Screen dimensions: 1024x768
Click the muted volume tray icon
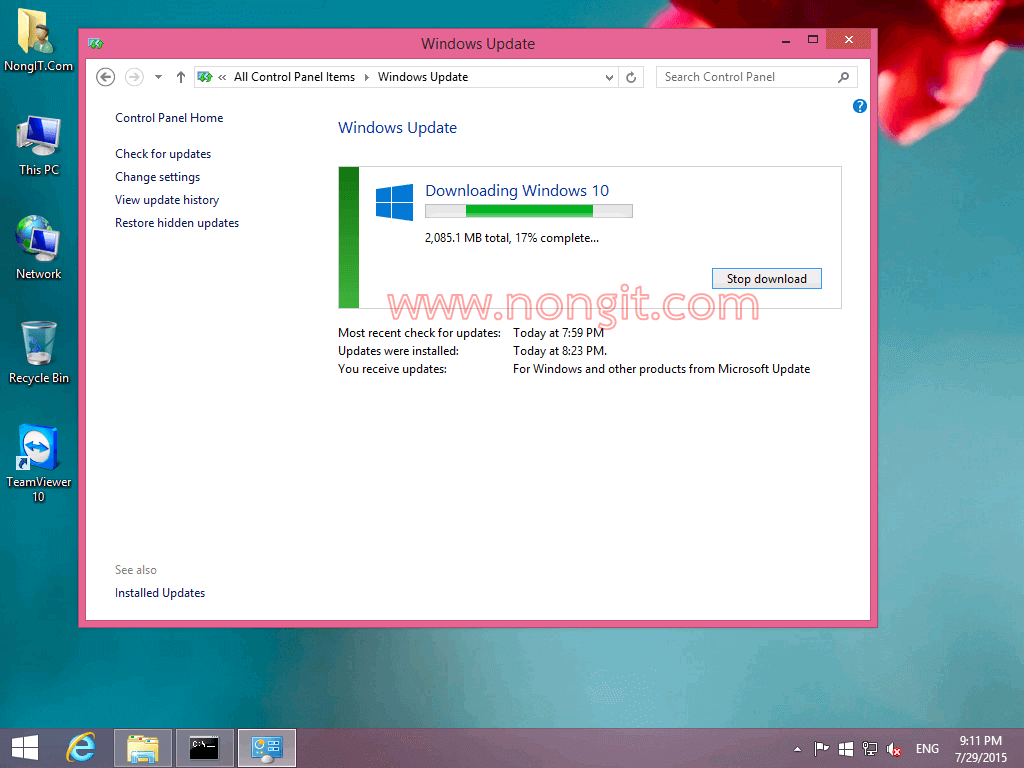[894, 749]
